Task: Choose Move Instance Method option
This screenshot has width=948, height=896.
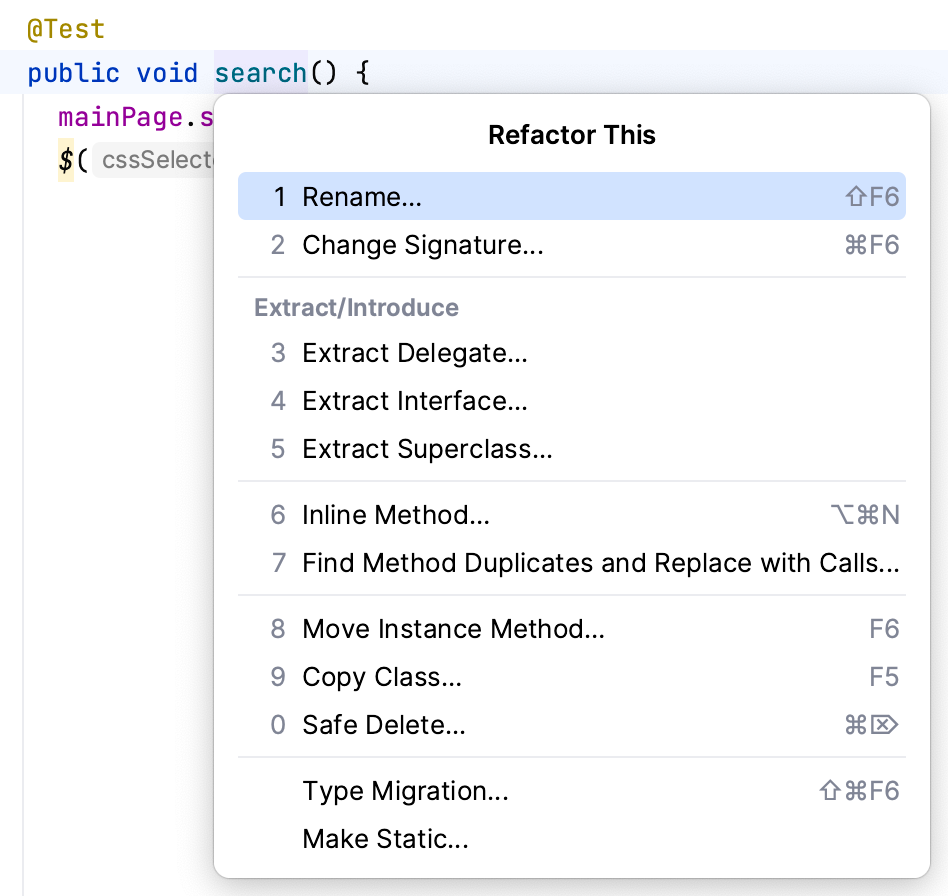Action: 453,629
